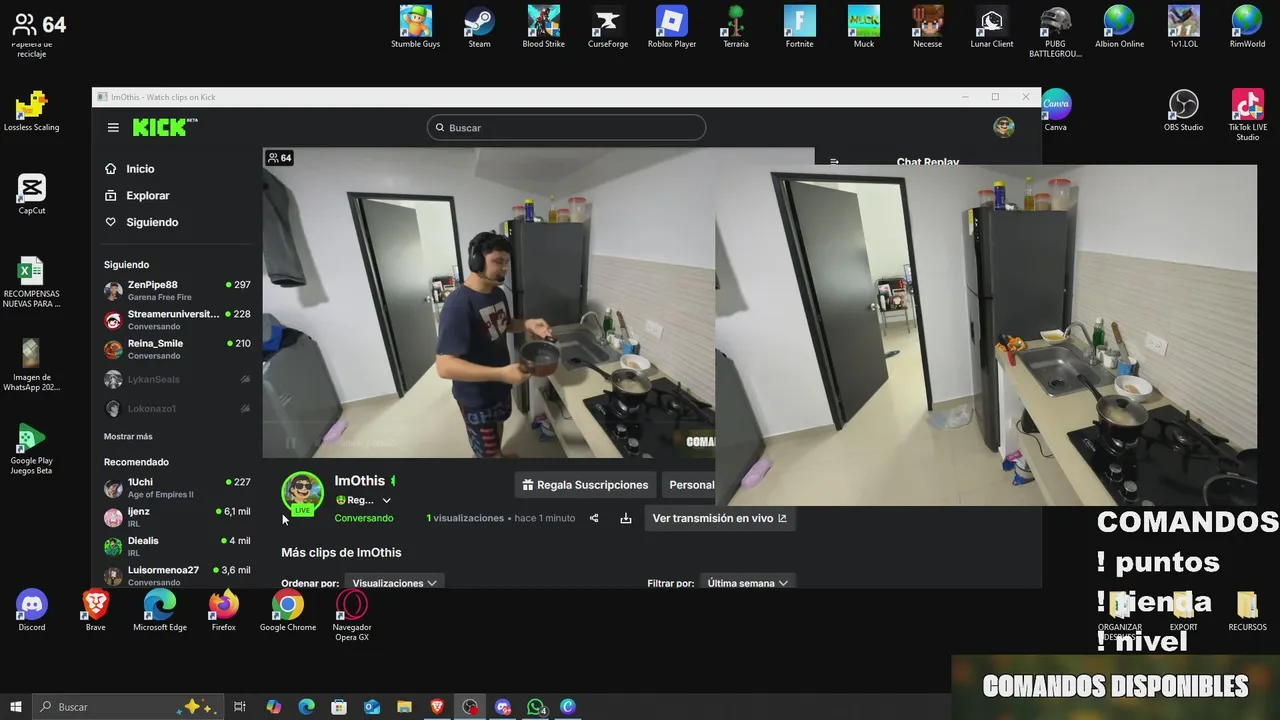Open ImOthis live profile avatar
1280x720 pixels.
tap(302, 492)
